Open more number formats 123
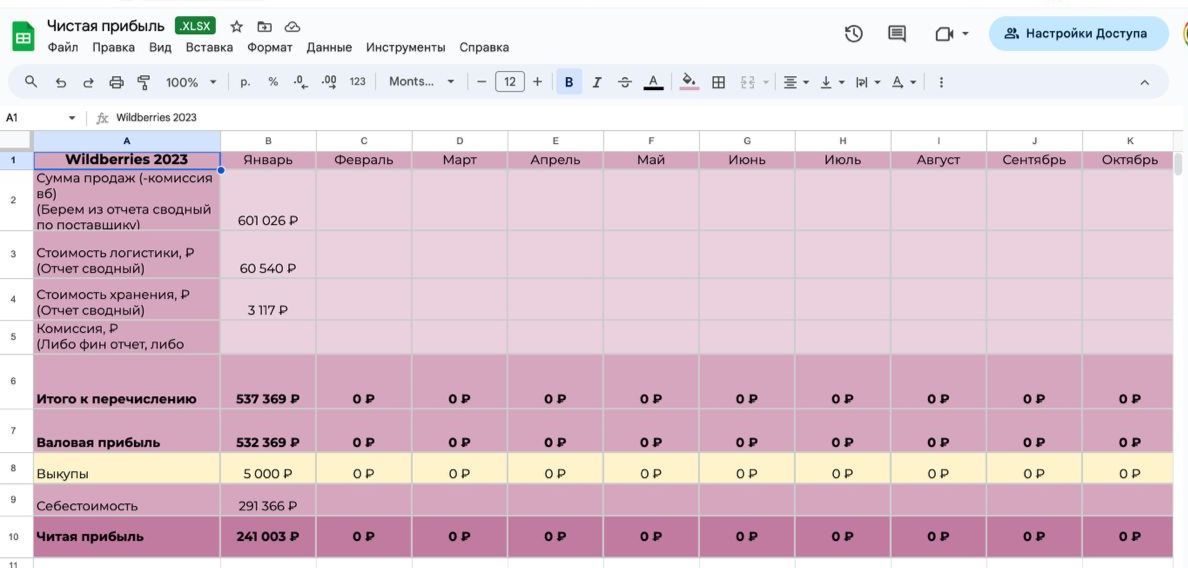The image size is (1188, 568). 358,82
